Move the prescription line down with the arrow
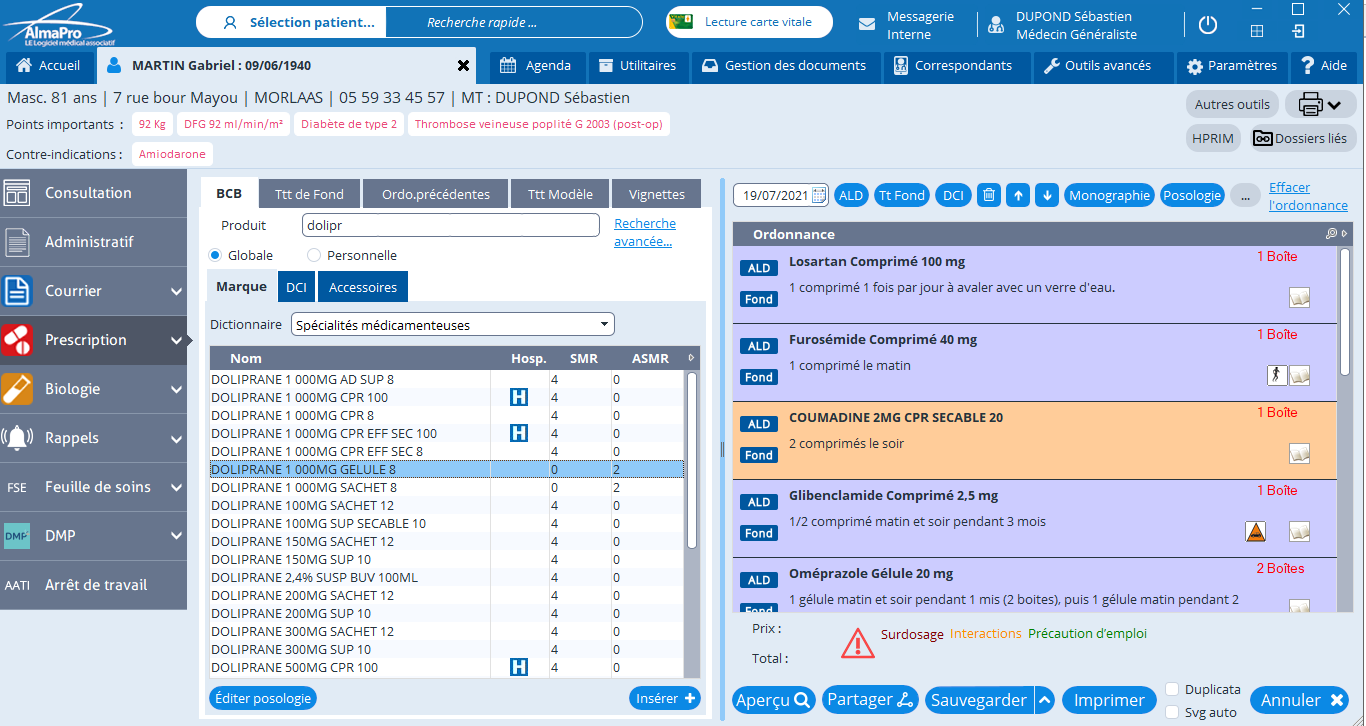The height and width of the screenshot is (726, 1366). (1046, 195)
